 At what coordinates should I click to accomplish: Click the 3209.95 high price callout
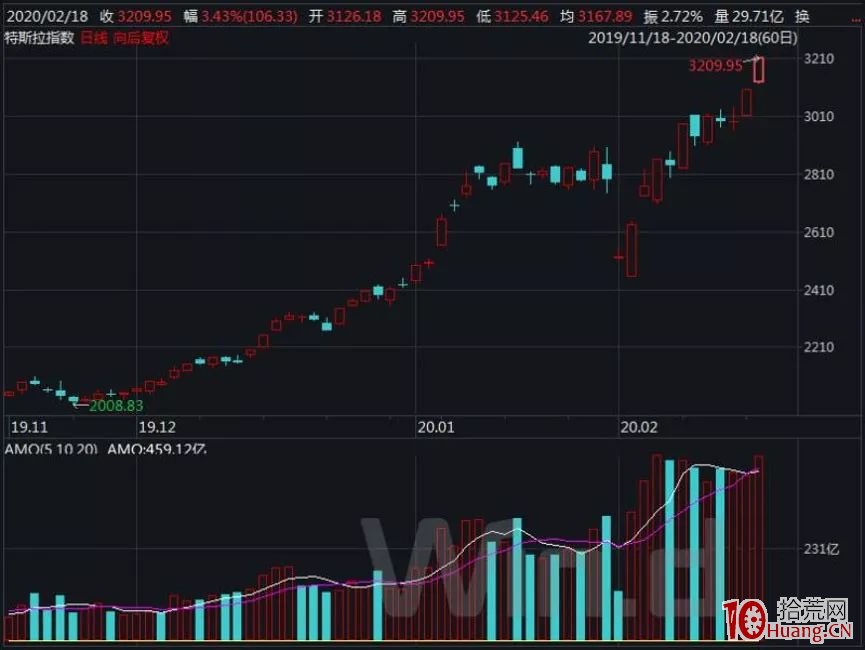[716, 65]
